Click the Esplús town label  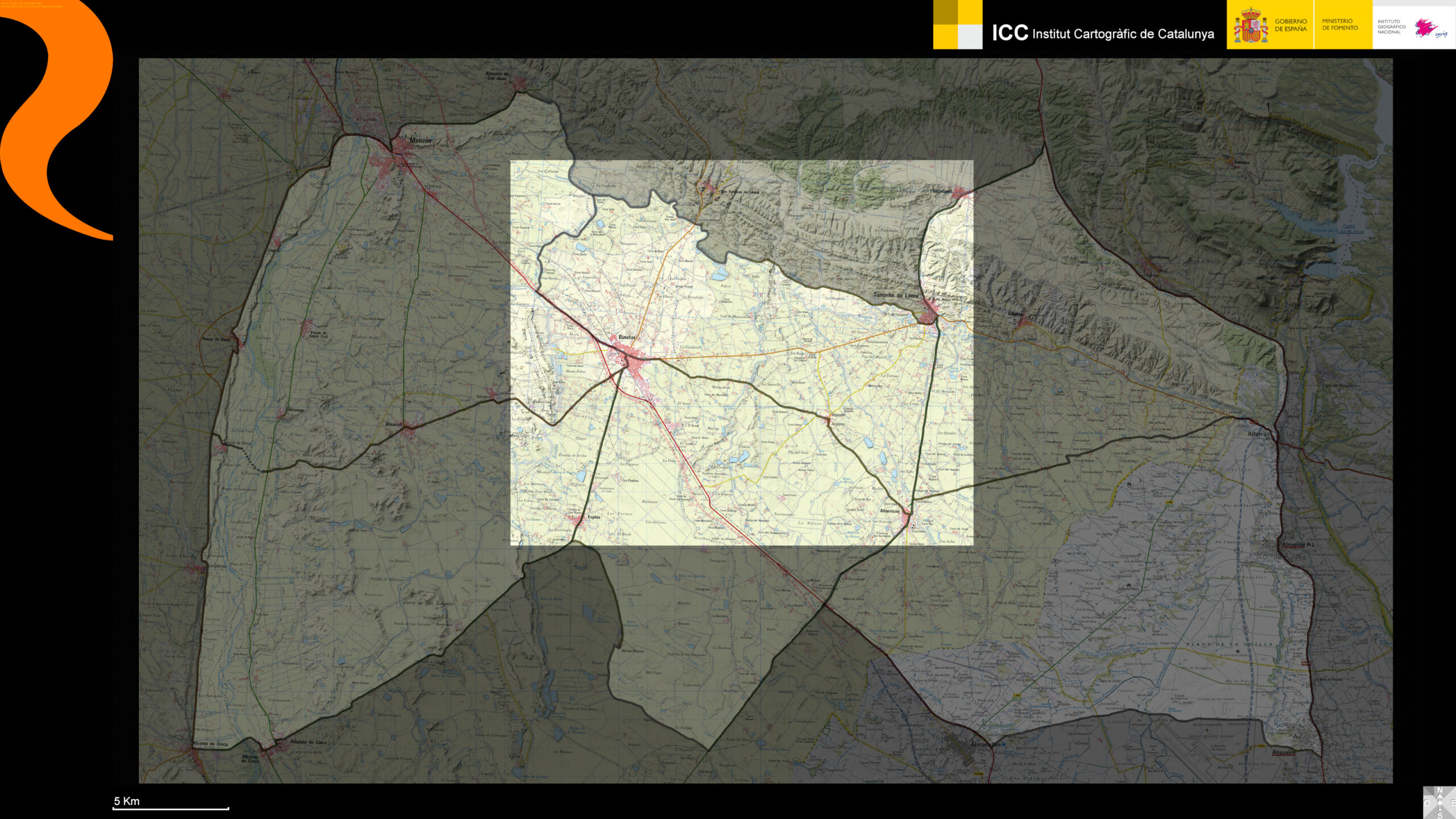(594, 517)
